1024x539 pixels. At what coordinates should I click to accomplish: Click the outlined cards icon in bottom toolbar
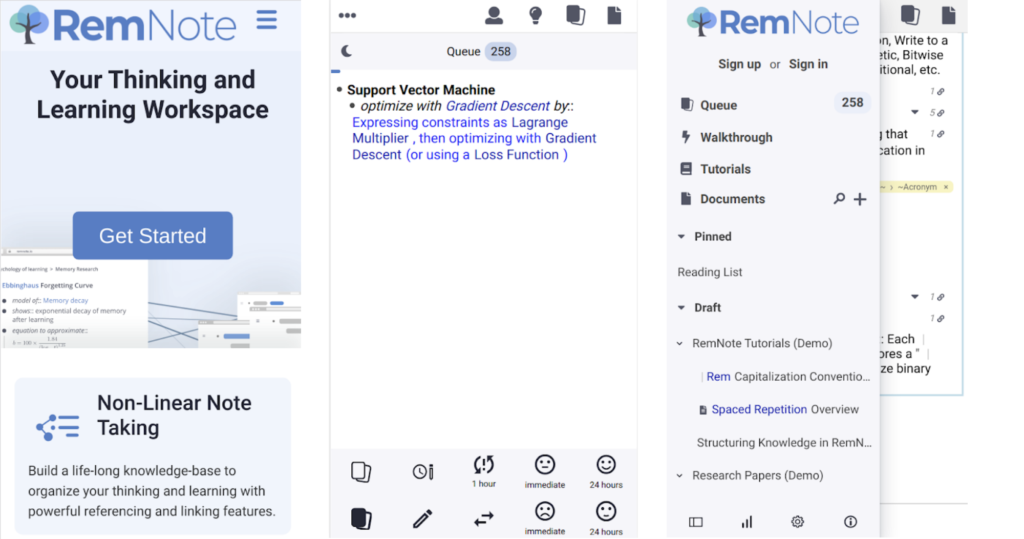361,471
